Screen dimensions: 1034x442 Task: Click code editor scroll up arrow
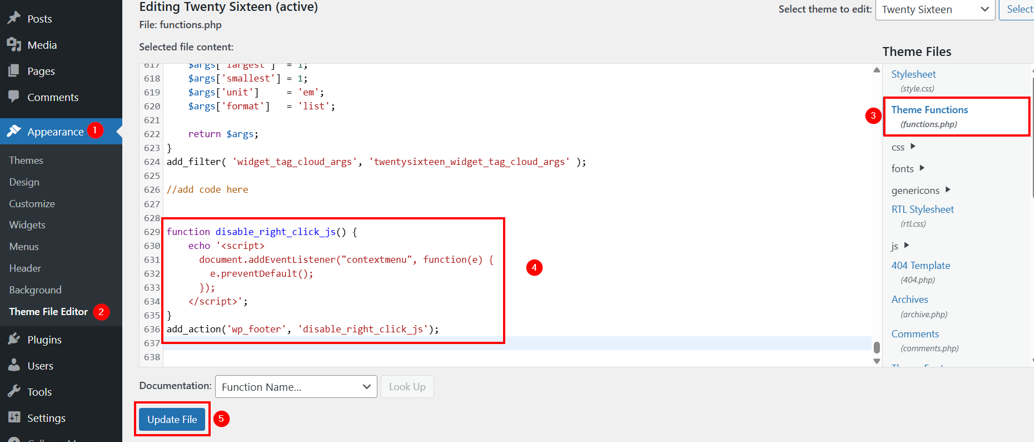tap(876, 70)
